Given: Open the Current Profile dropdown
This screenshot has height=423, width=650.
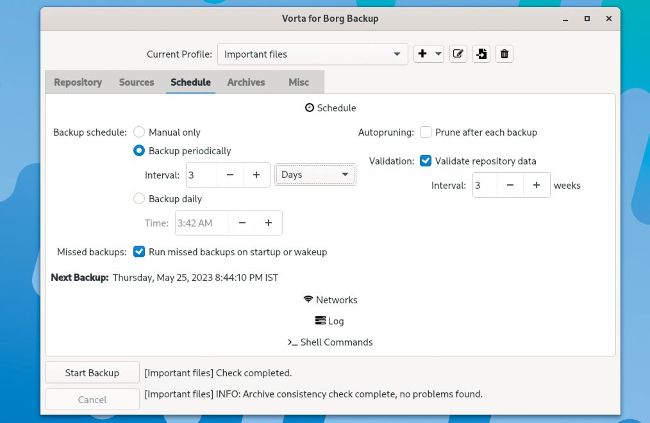Looking at the screenshot, I should [313, 54].
